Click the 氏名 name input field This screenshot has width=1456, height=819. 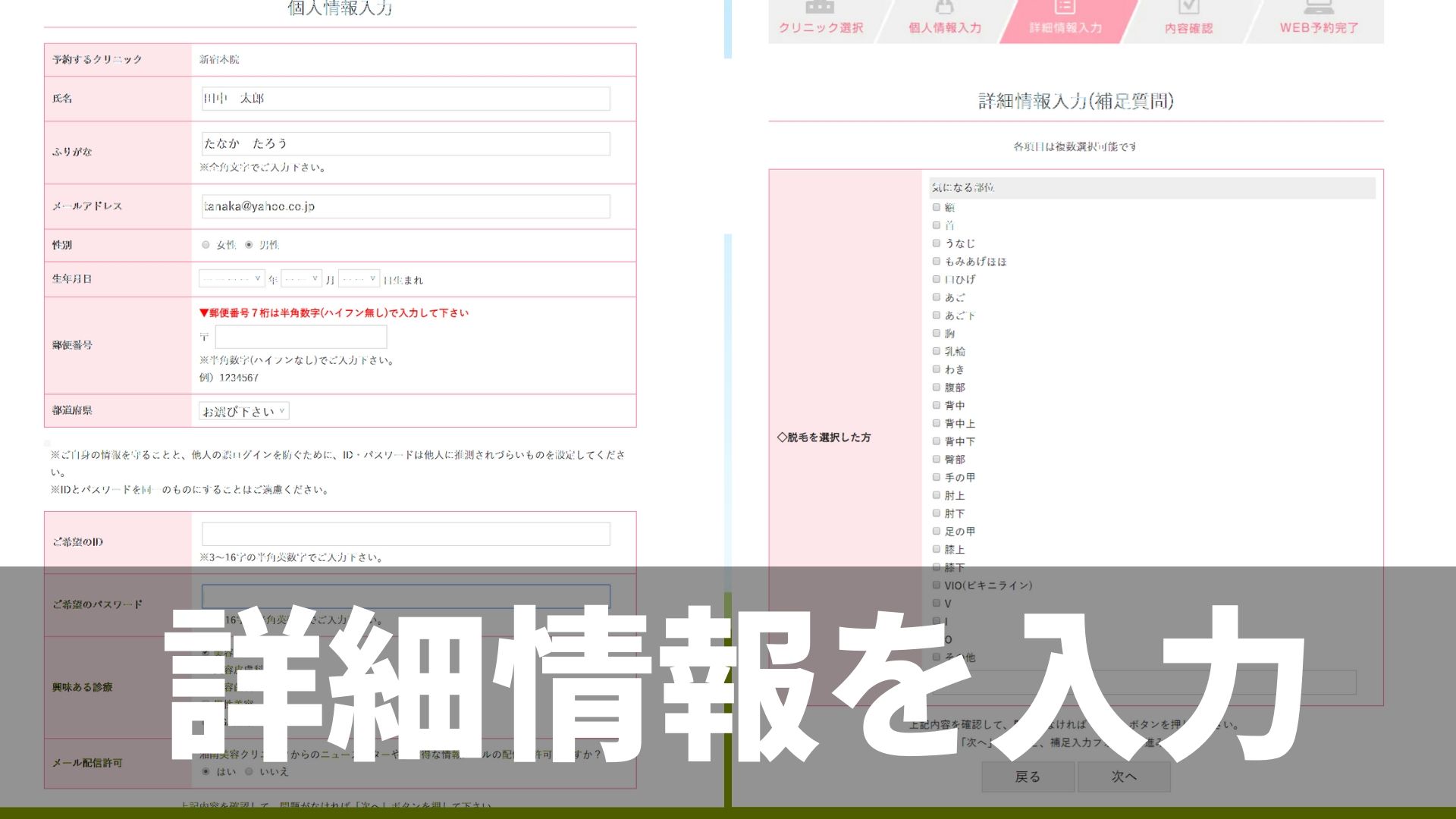click(406, 99)
